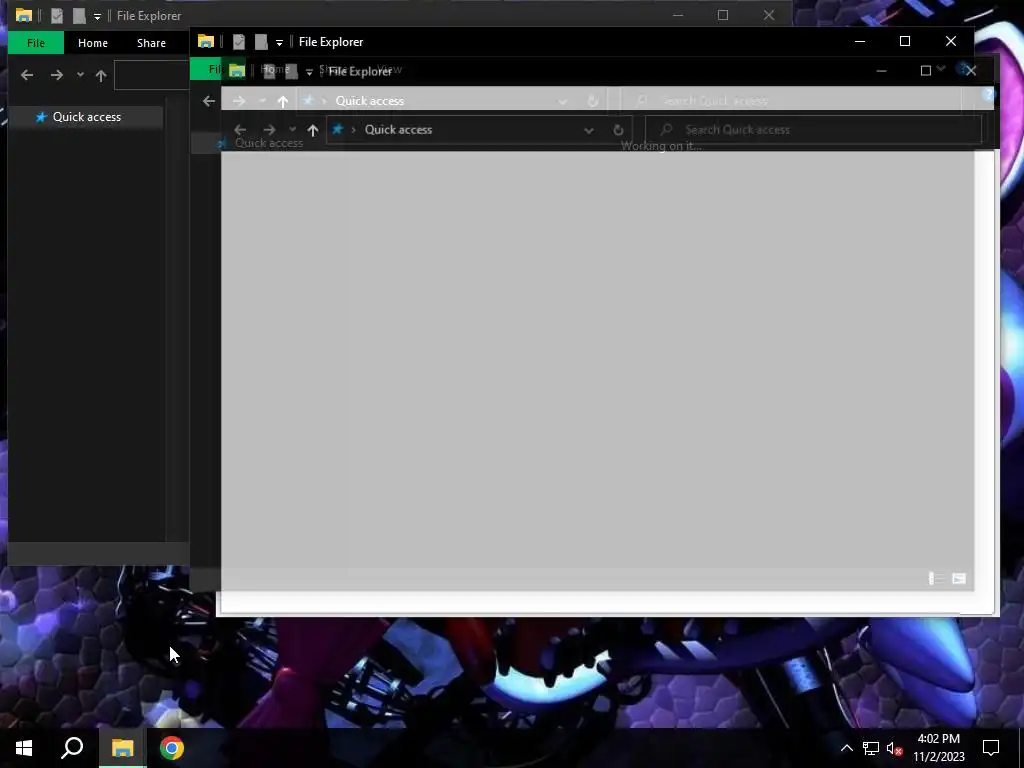Click New folder icon in leftmost window title bar
The image size is (1024, 768).
79,16
